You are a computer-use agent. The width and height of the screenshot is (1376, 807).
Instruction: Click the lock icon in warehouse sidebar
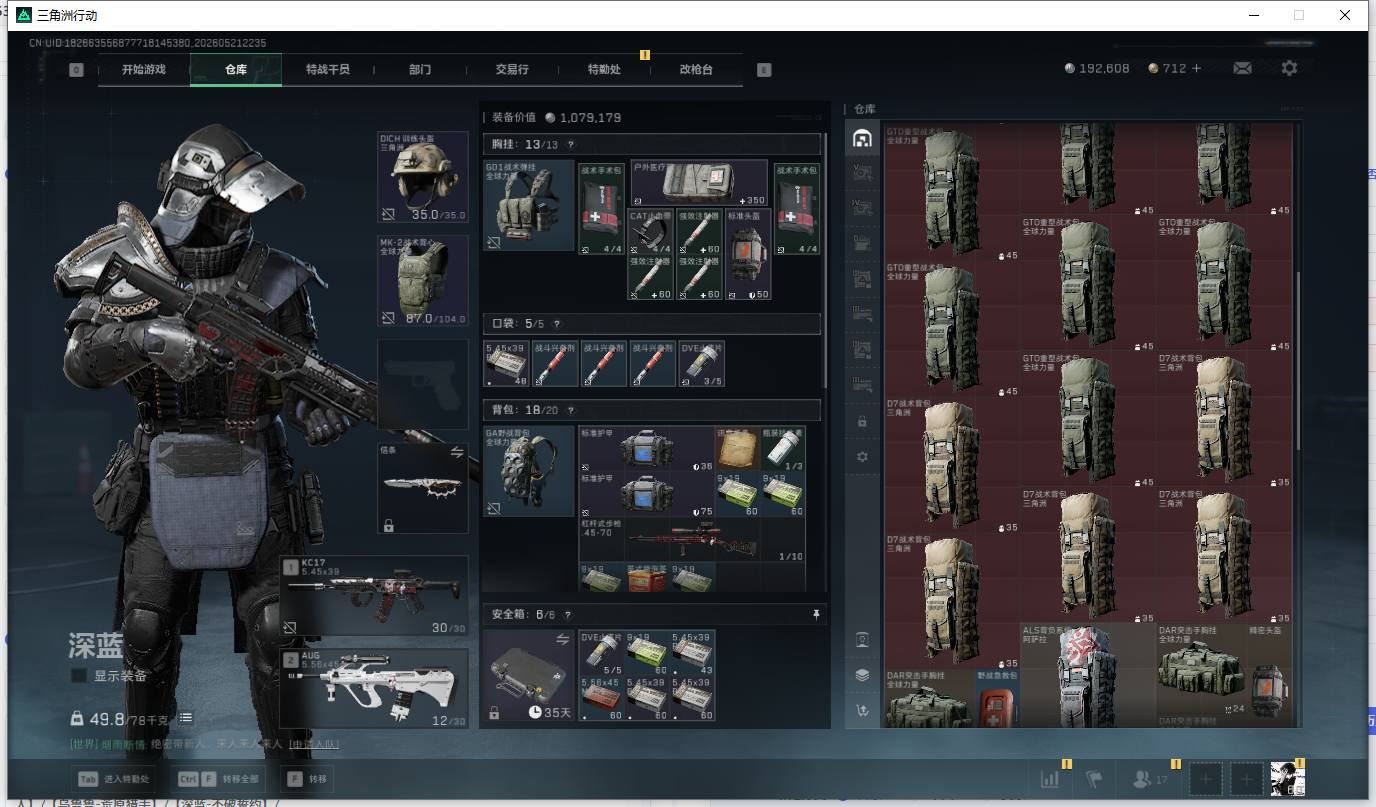(x=862, y=422)
